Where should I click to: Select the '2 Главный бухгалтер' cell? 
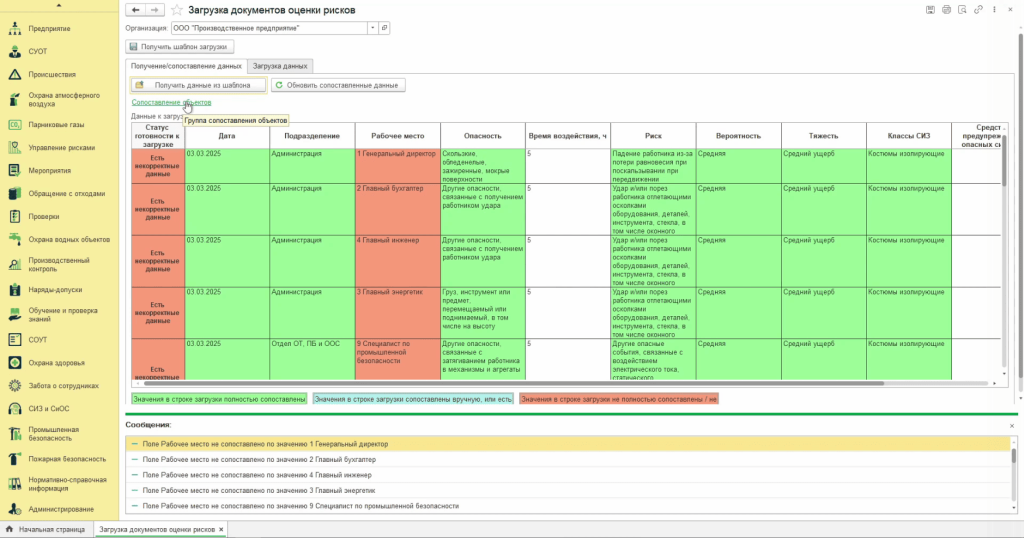point(398,210)
